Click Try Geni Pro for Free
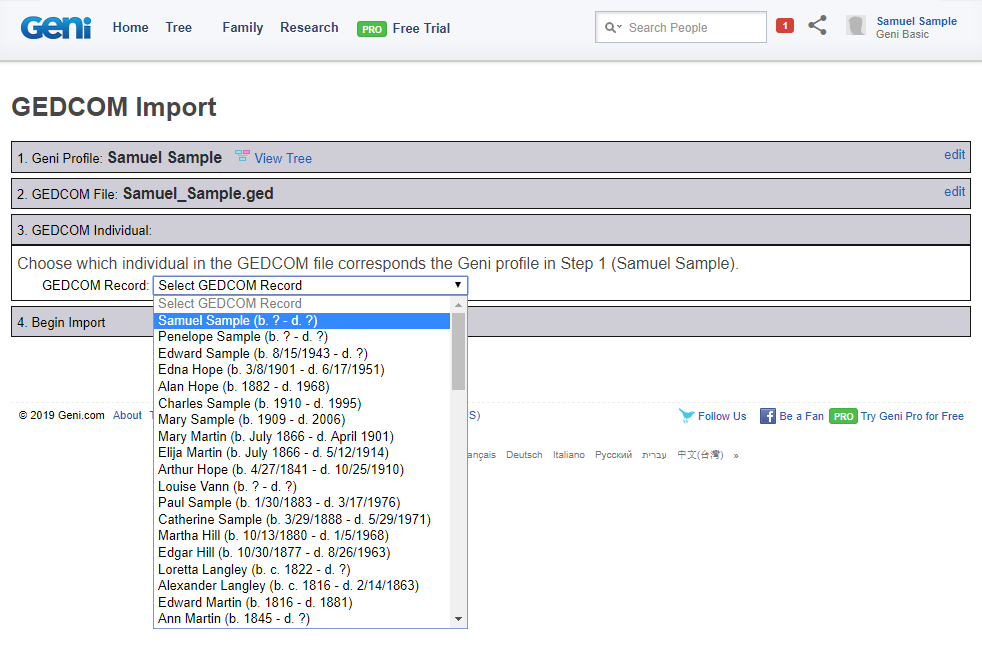The height and width of the screenshot is (670, 982). [912, 416]
